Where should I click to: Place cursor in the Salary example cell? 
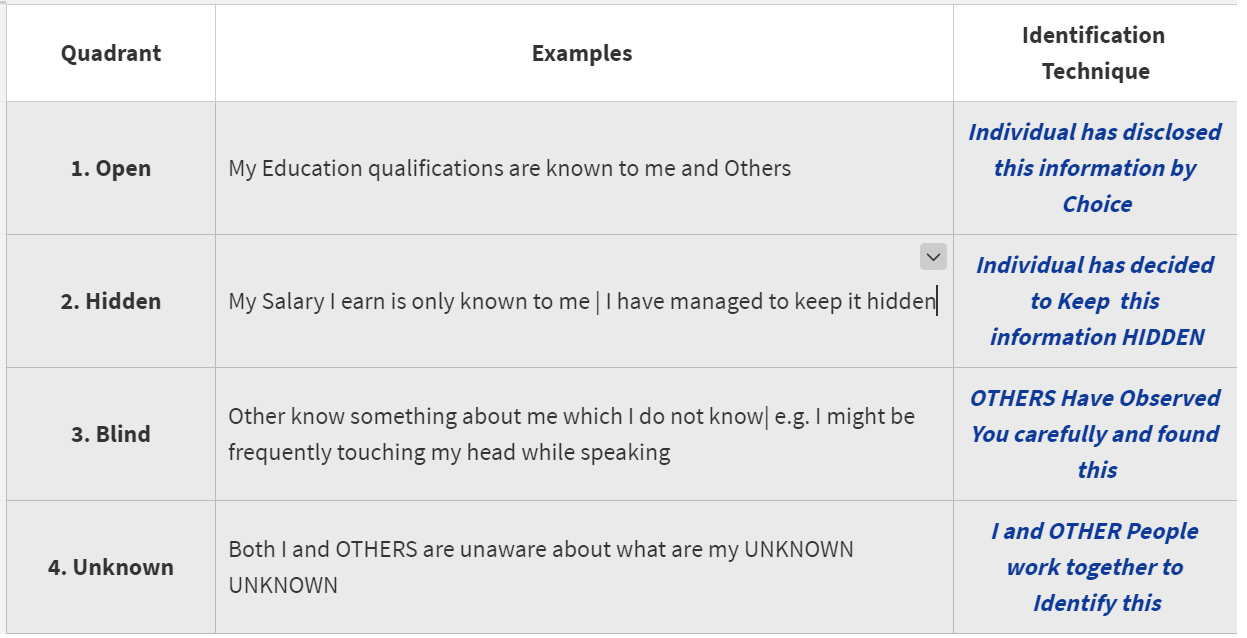(582, 301)
